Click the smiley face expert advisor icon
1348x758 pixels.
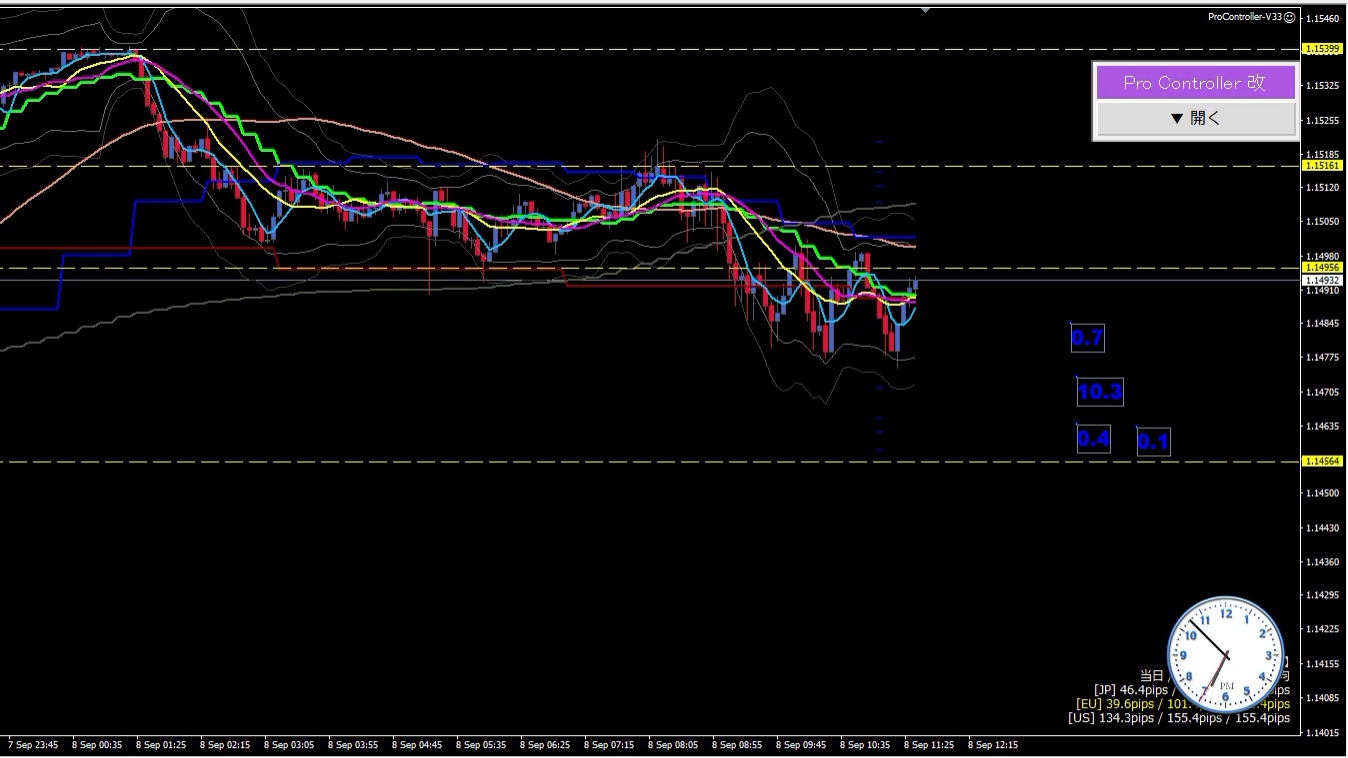pos(1290,17)
